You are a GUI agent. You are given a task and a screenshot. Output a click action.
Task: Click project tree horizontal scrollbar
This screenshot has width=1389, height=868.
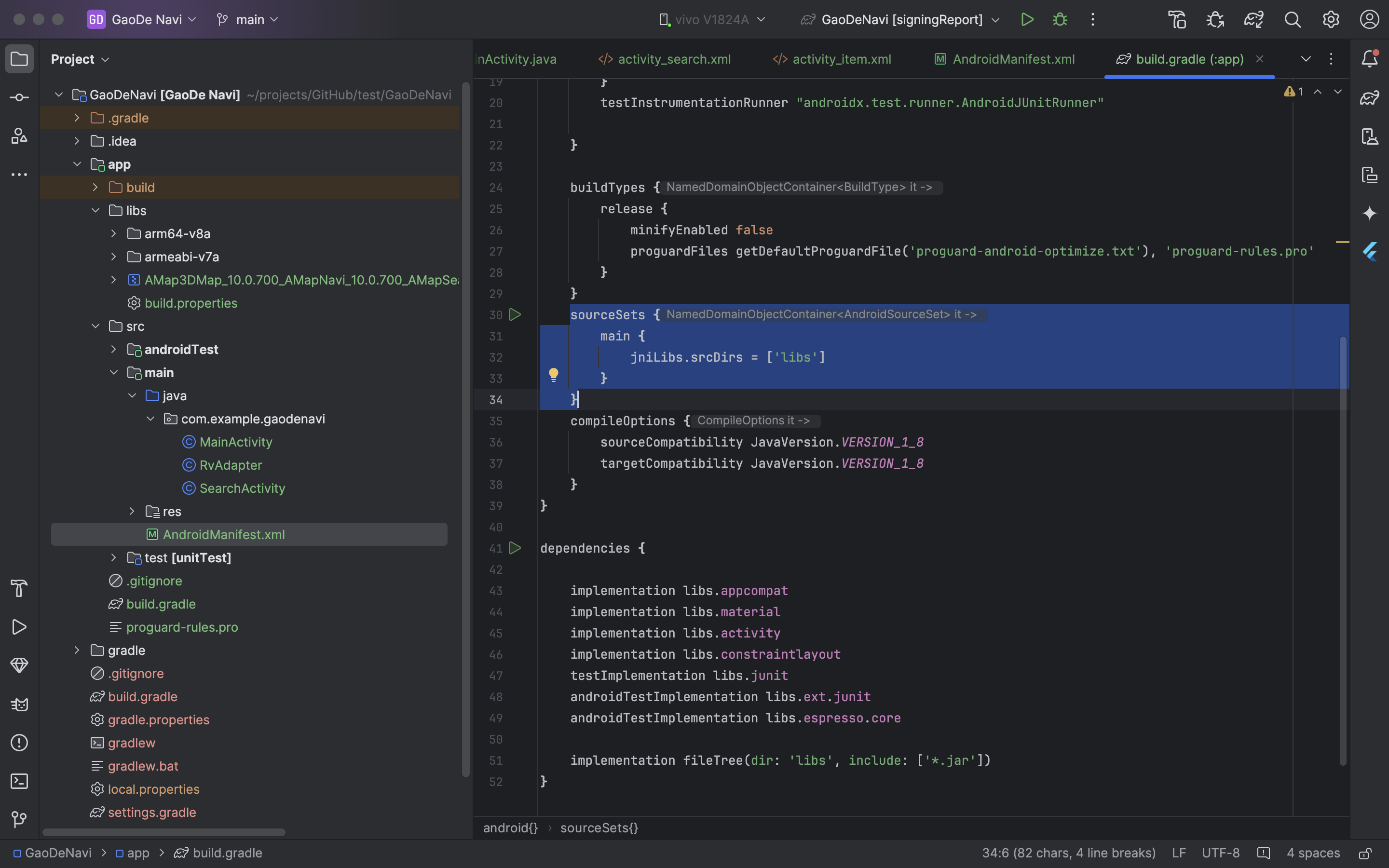pyautogui.click(x=163, y=832)
